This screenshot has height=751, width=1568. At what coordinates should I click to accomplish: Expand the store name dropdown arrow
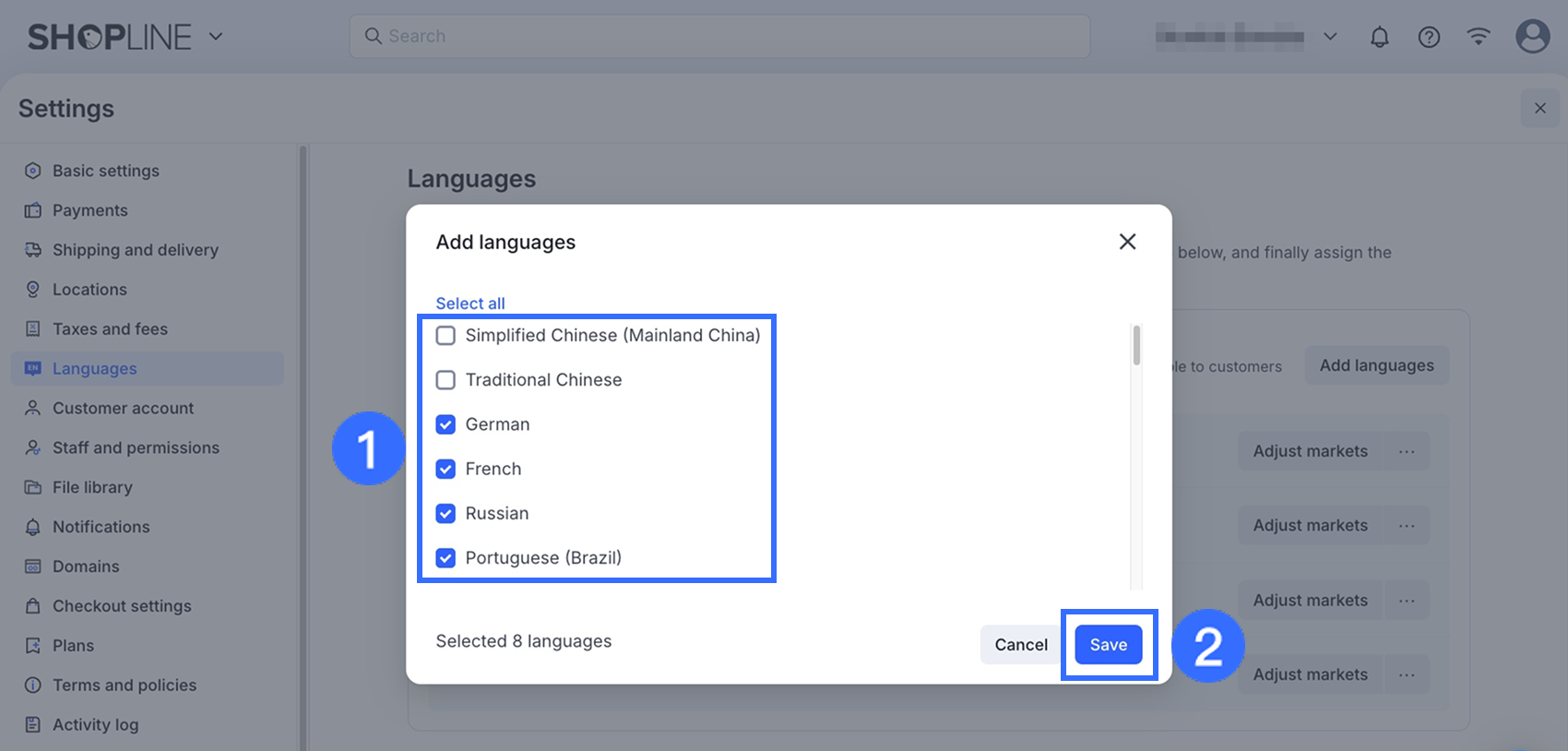(x=1330, y=37)
